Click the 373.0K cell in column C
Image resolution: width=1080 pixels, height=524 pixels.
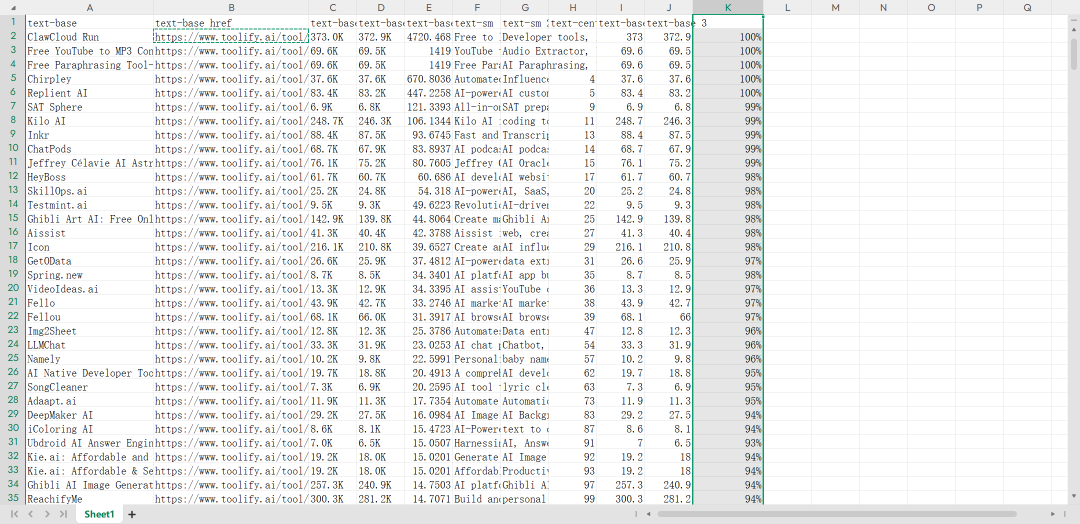pos(333,37)
